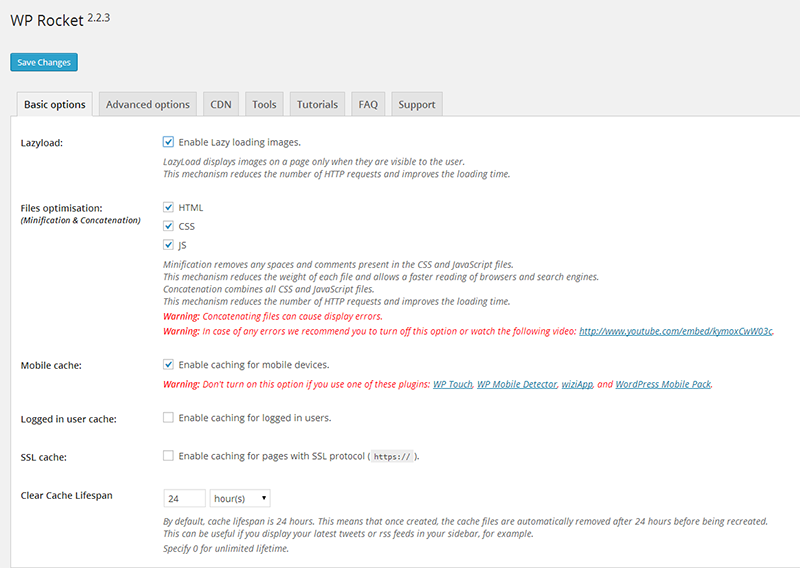The height and width of the screenshot is (568, 800).
Task: Open the Support tab
Action: (x=416, y=104)
